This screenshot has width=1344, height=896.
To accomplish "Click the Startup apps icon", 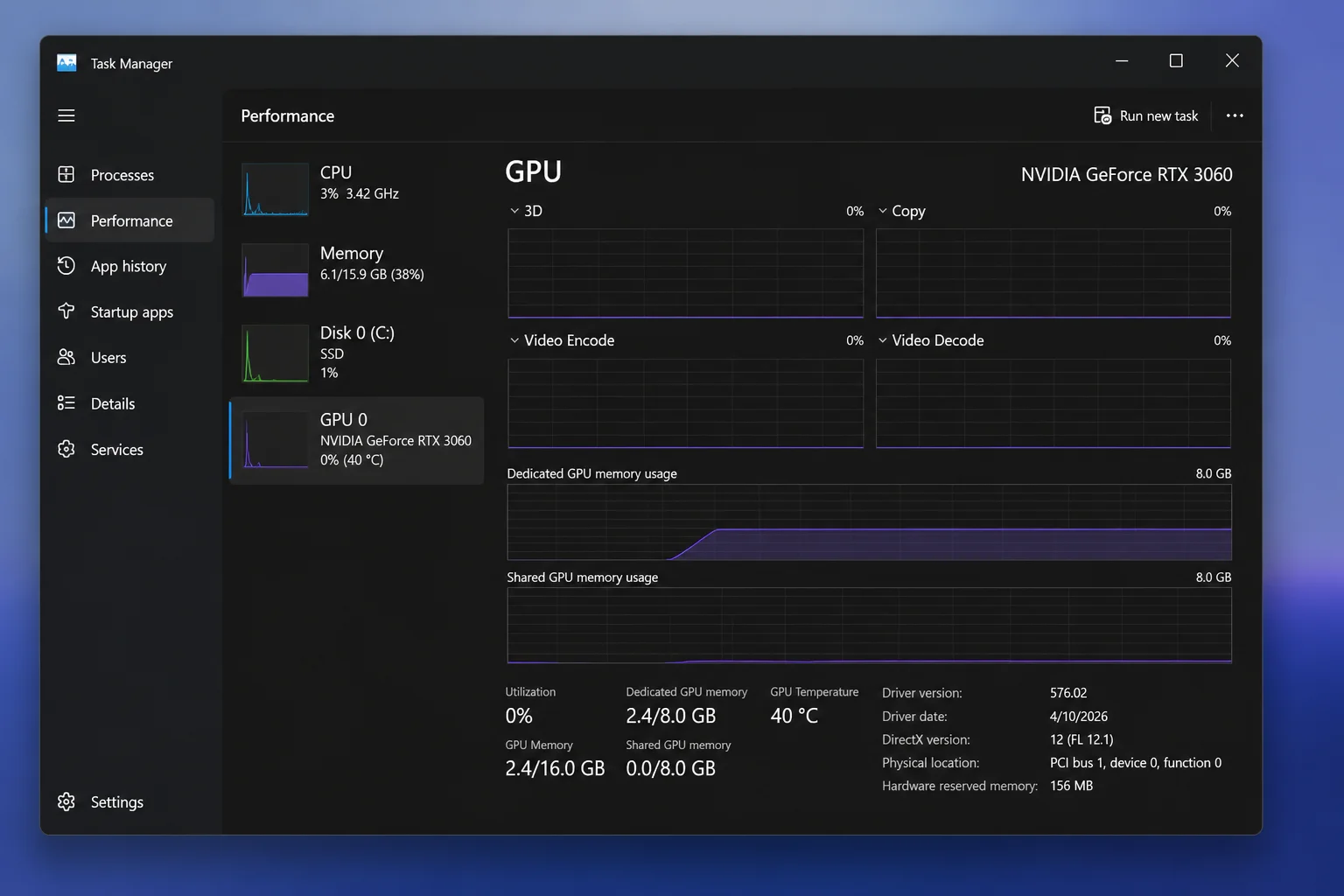I will [66, 311].
